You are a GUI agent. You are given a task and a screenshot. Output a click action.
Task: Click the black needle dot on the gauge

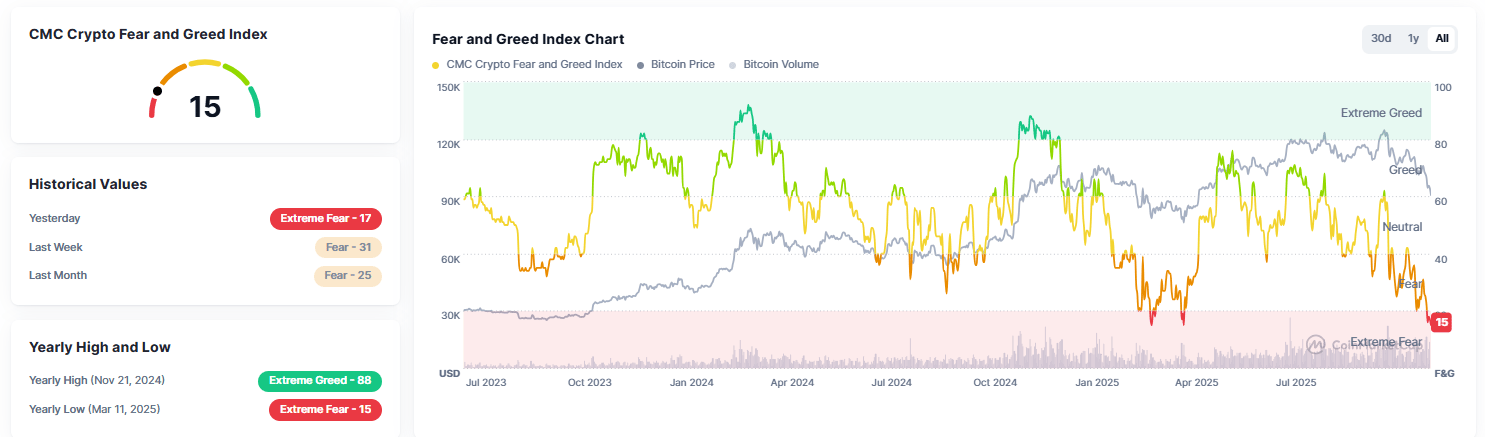pos(157,91)
